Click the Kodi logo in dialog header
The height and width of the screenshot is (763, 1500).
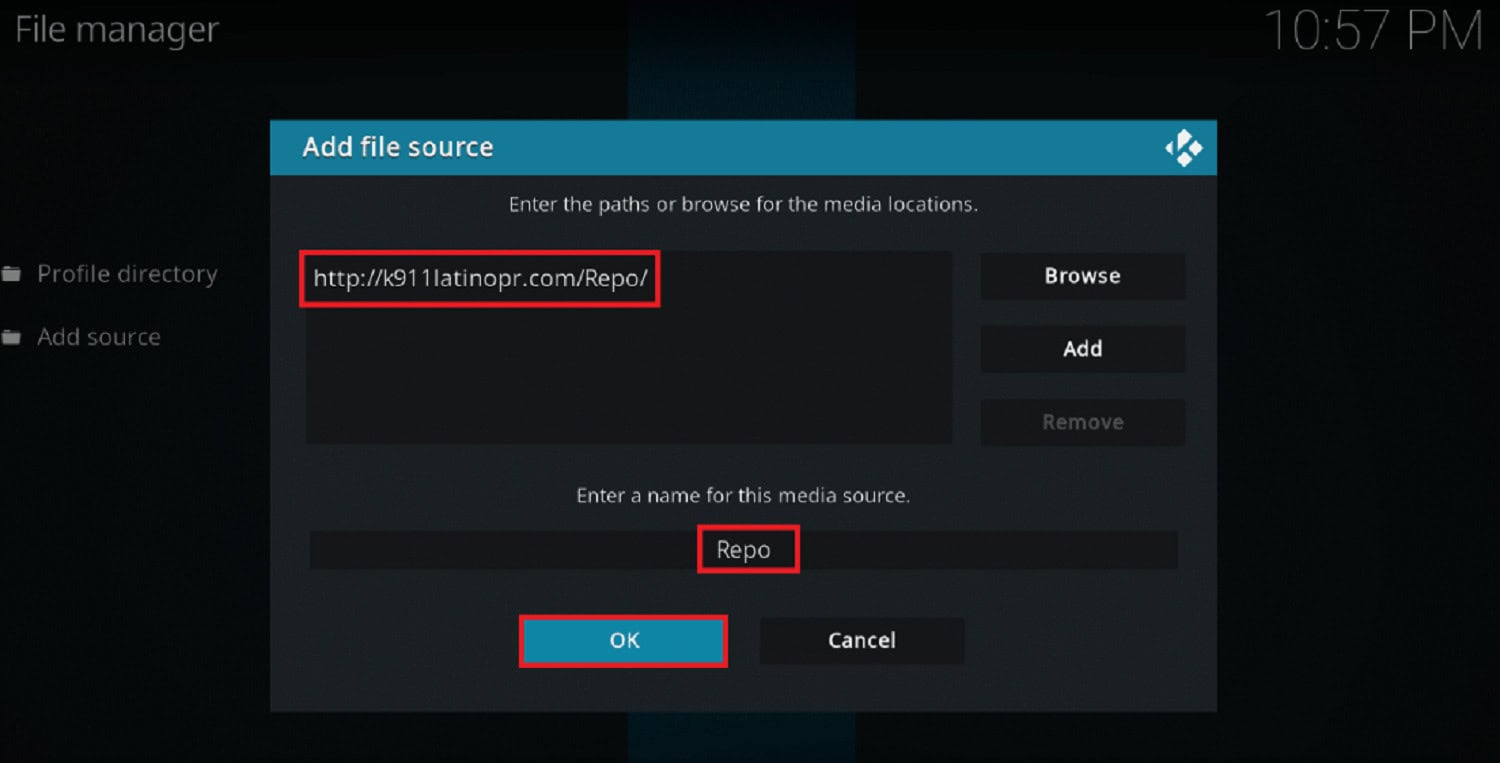pos(1183,149)
